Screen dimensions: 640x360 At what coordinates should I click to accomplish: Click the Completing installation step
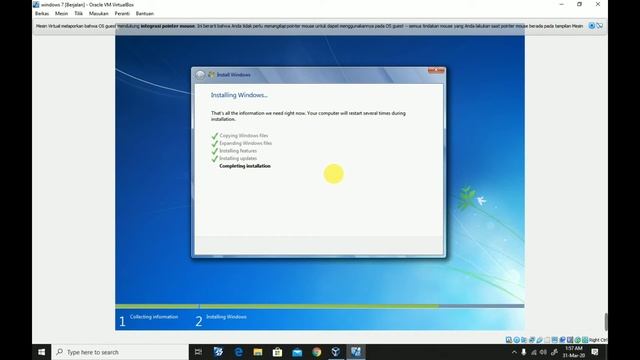245,166
